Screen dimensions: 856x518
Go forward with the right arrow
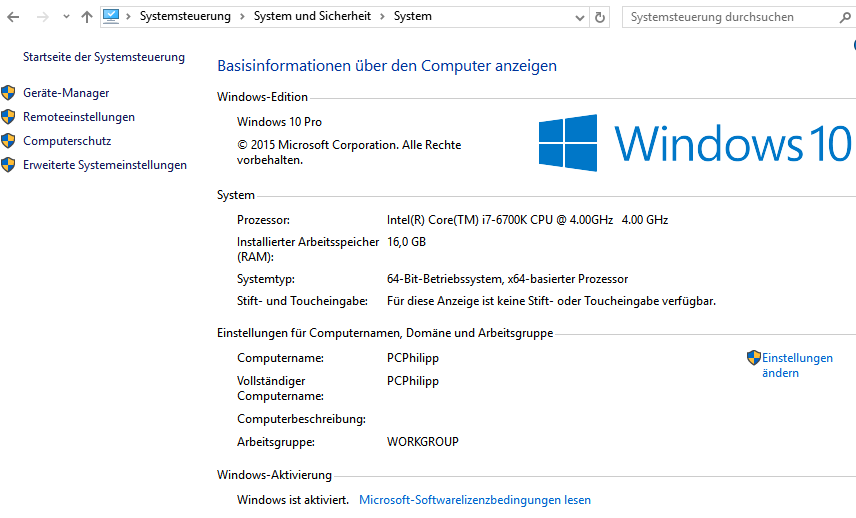tap(43, 17)
